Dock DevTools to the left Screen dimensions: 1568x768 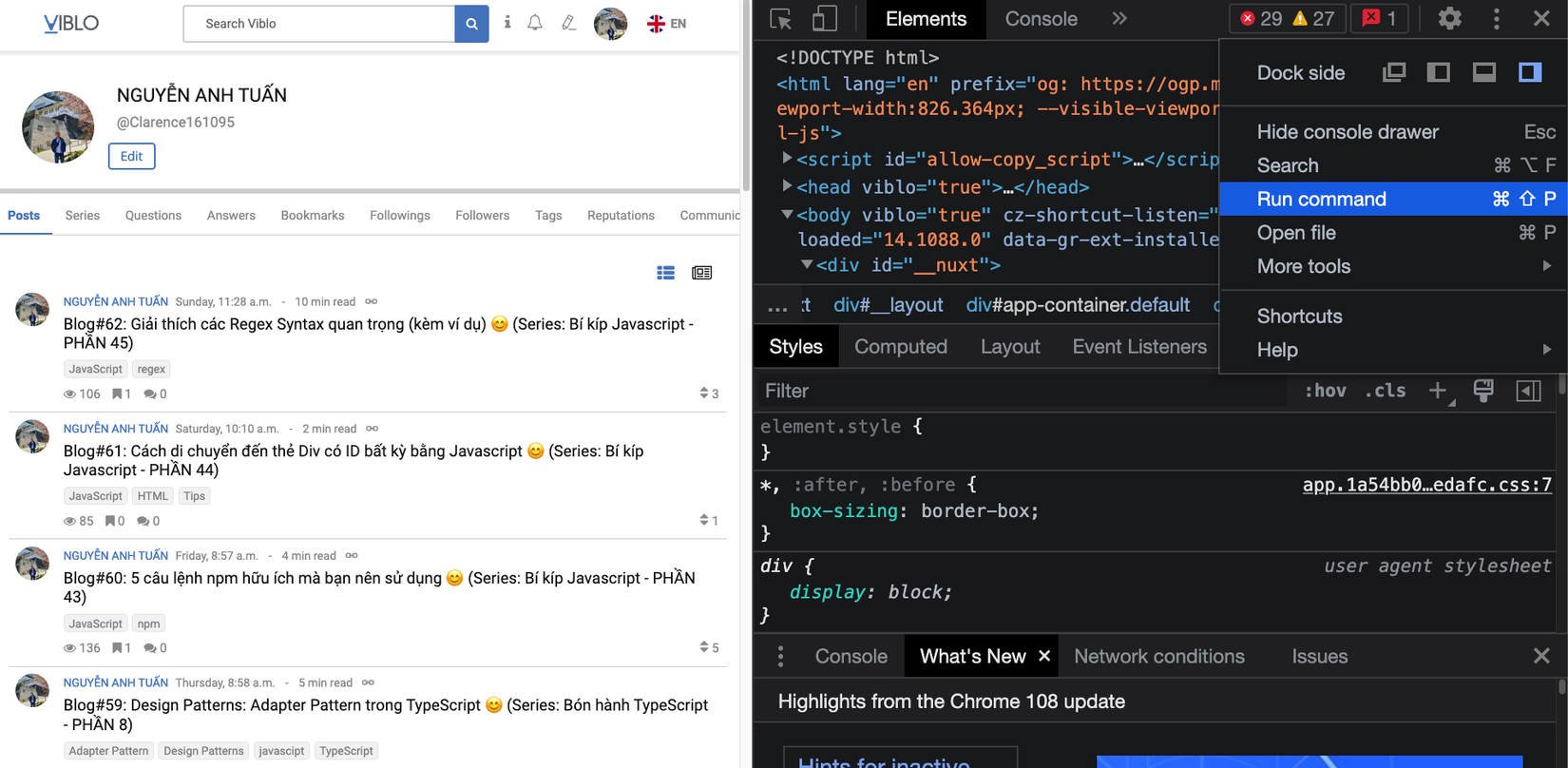(x=1439, y=72)
